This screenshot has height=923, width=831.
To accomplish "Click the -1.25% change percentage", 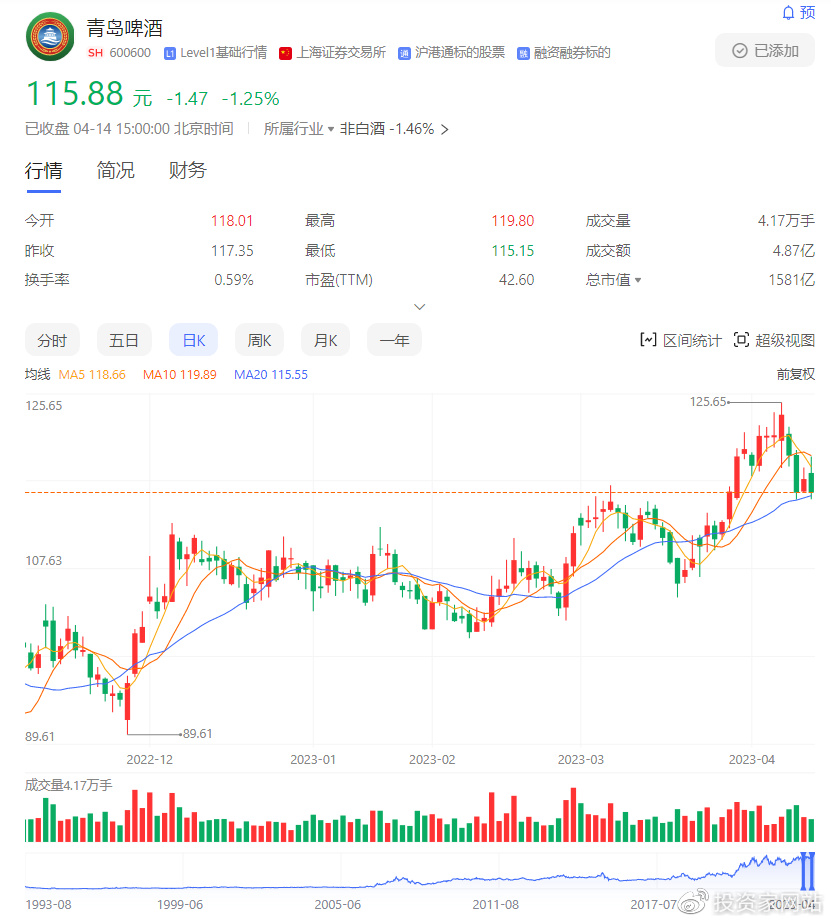I will click(250, 98).
